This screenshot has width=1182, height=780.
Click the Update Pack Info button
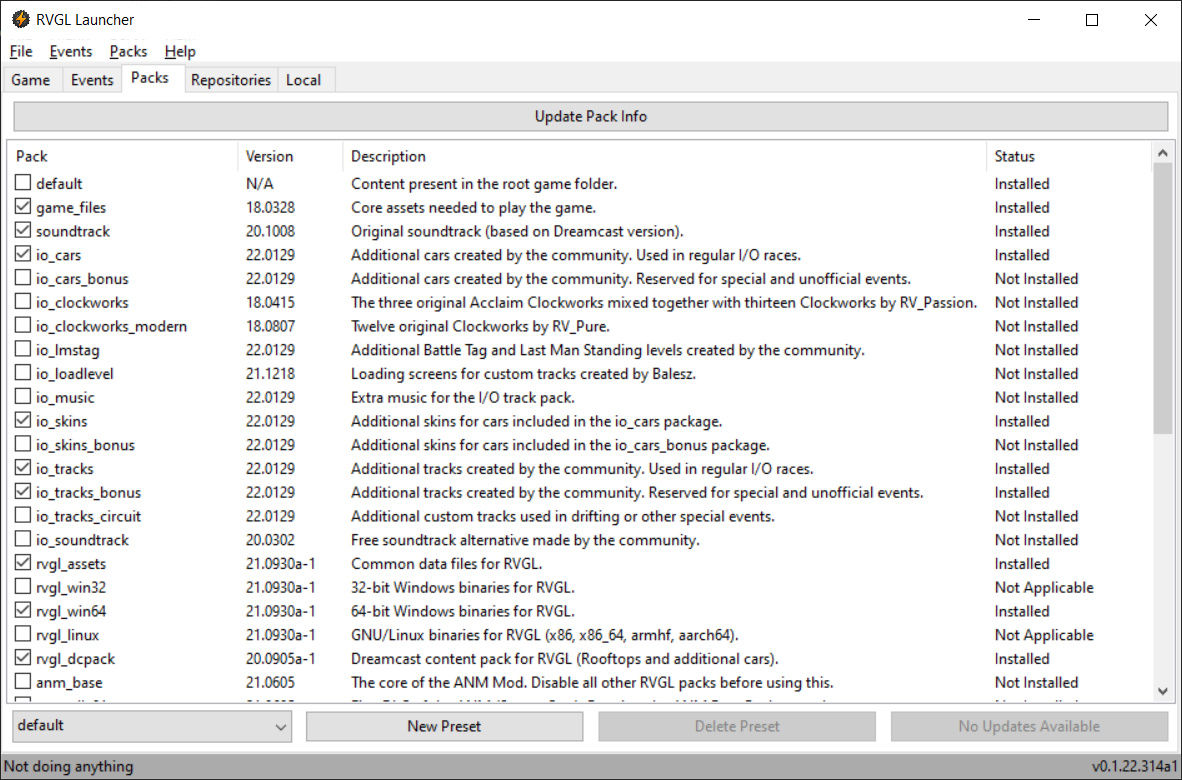click(x=591, y=117)
